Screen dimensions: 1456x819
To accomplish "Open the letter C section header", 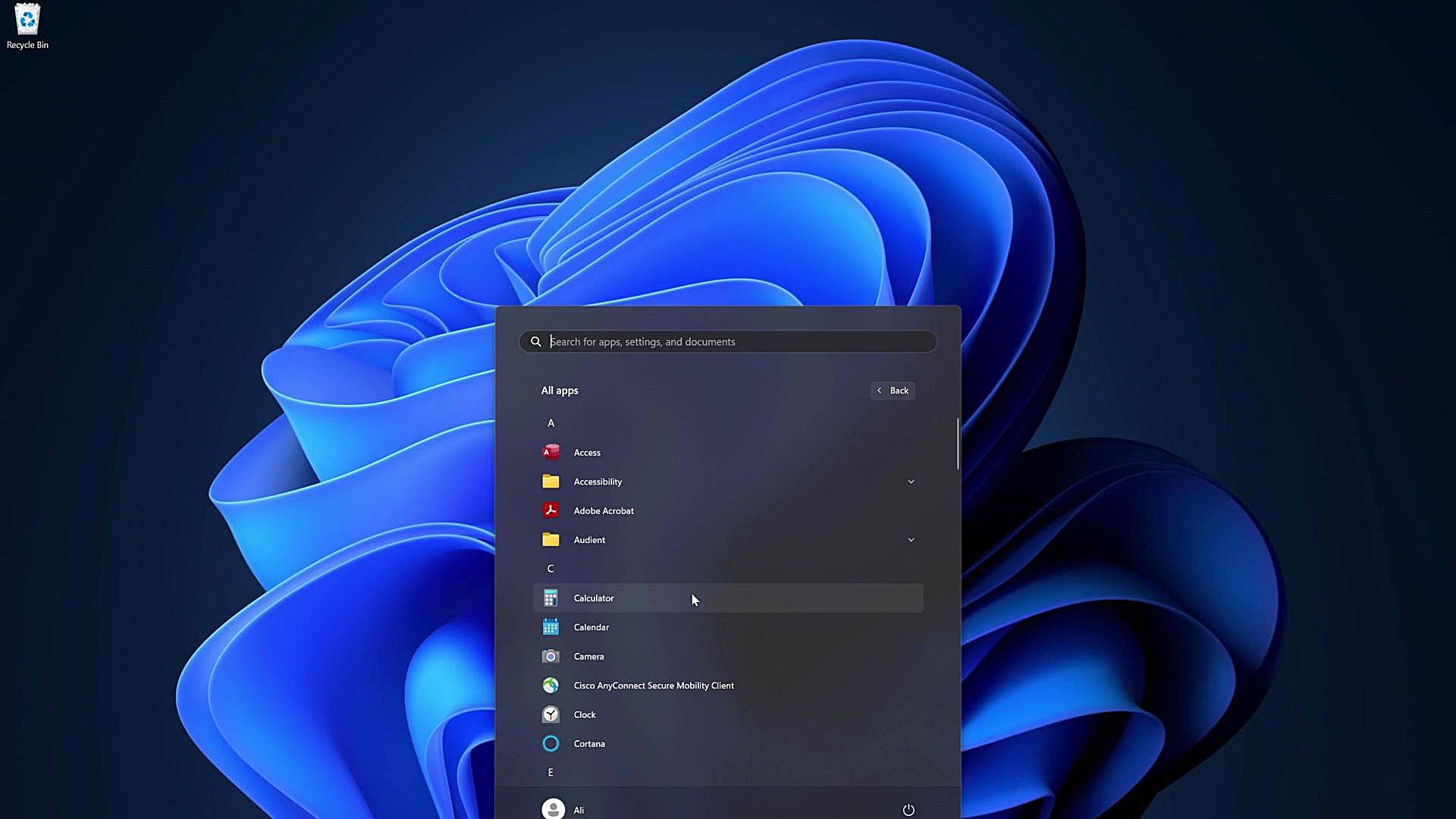I will point(551,569).
